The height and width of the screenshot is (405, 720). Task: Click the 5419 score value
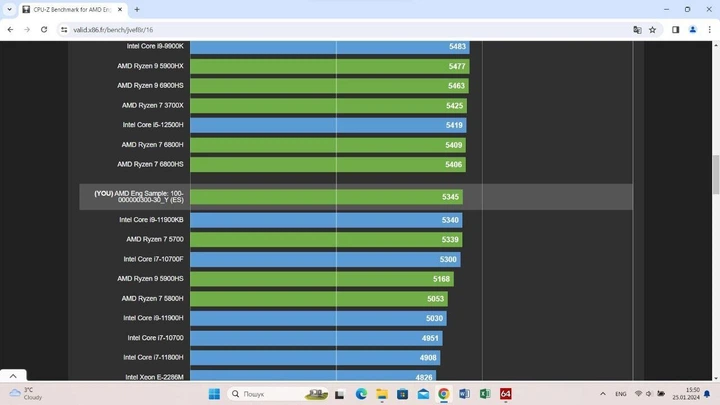(x=454, y=125)
